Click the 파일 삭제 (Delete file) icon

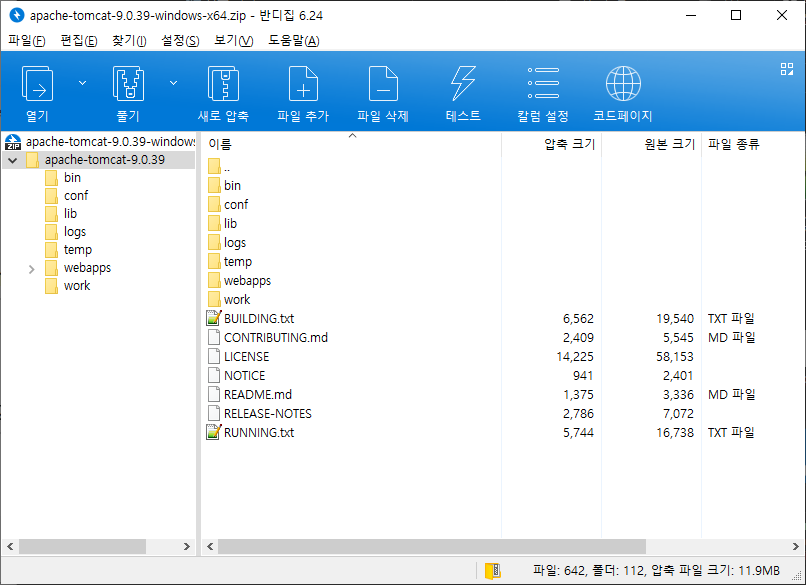pyautogui.click(x=383, y=84)
